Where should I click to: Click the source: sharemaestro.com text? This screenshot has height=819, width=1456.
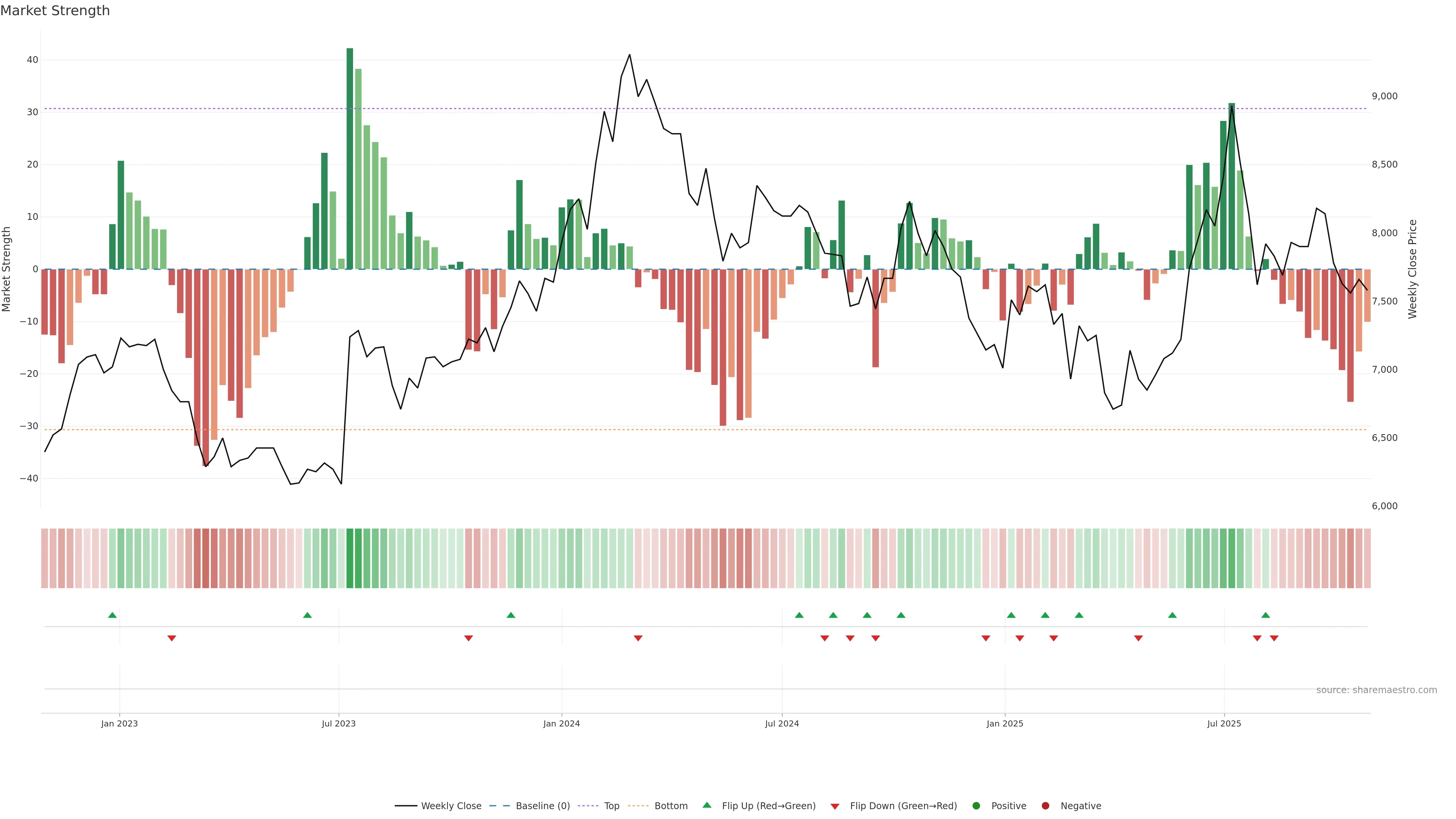(1376, 690)
